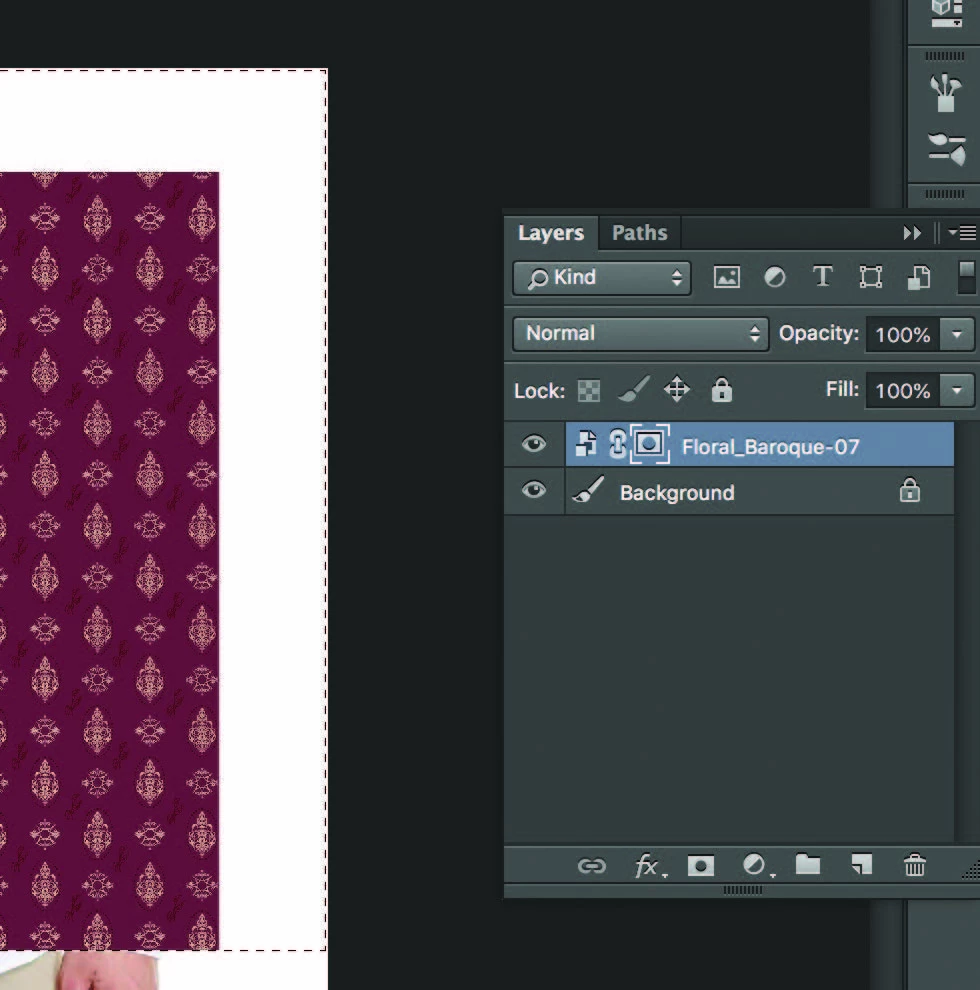This screenshot has width=980, height=990.
Task: Switch to the Paths tab
Action: (x=639, y=233)
